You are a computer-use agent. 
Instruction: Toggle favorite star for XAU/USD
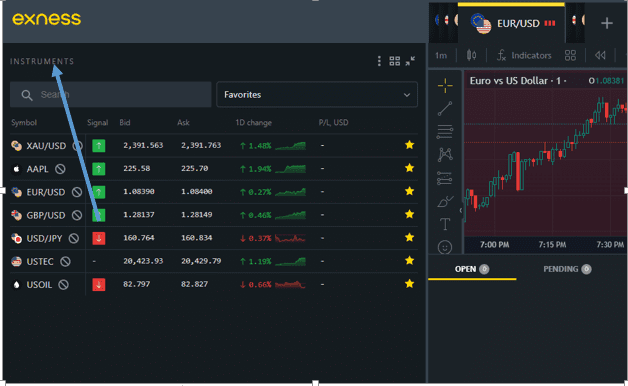(409, 145)
